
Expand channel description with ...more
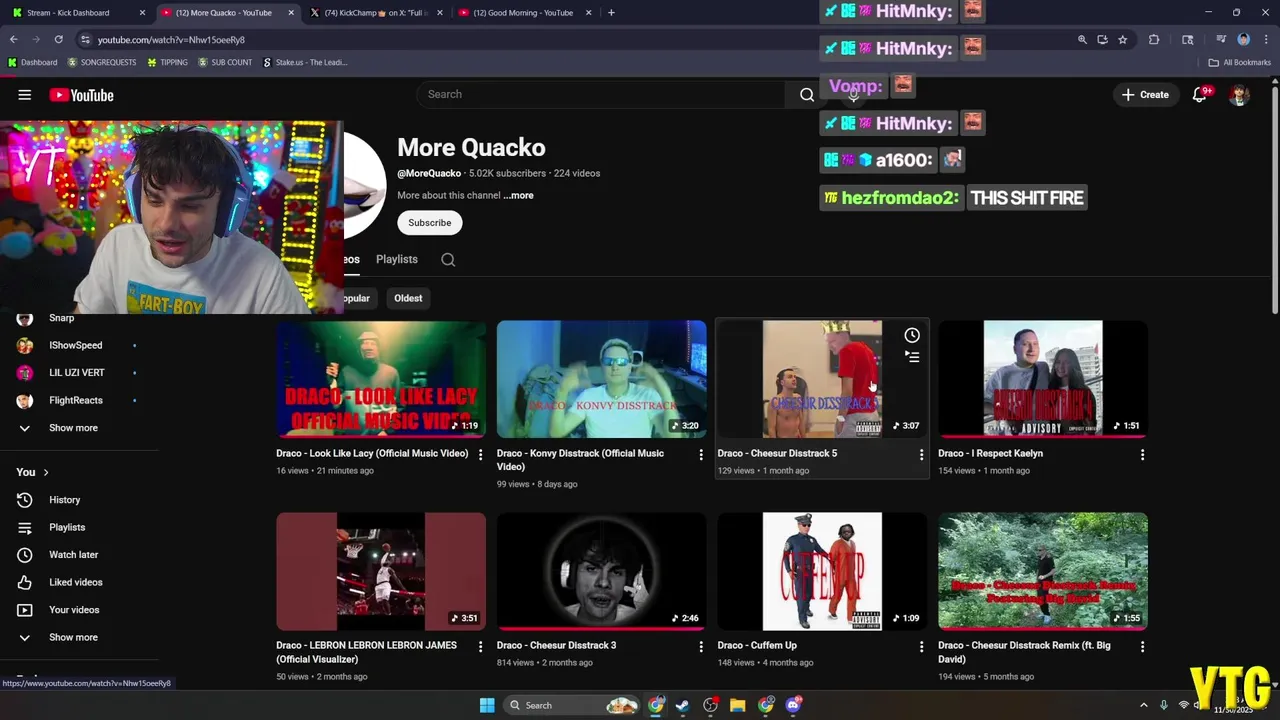pyautogui.click(x=518, y=195)
